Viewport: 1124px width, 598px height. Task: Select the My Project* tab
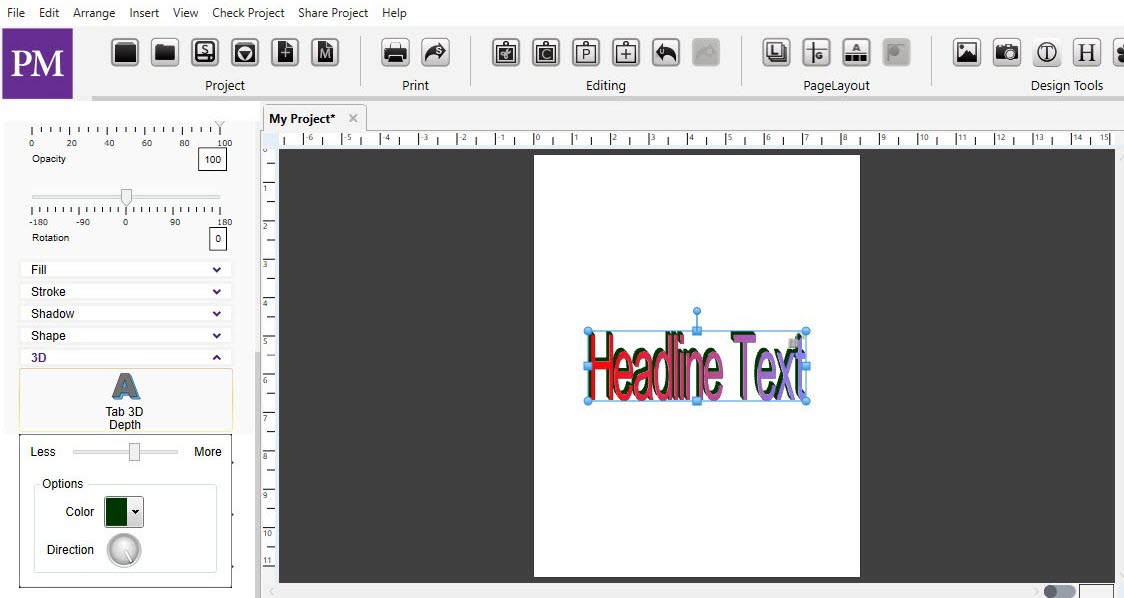point(303,118)
